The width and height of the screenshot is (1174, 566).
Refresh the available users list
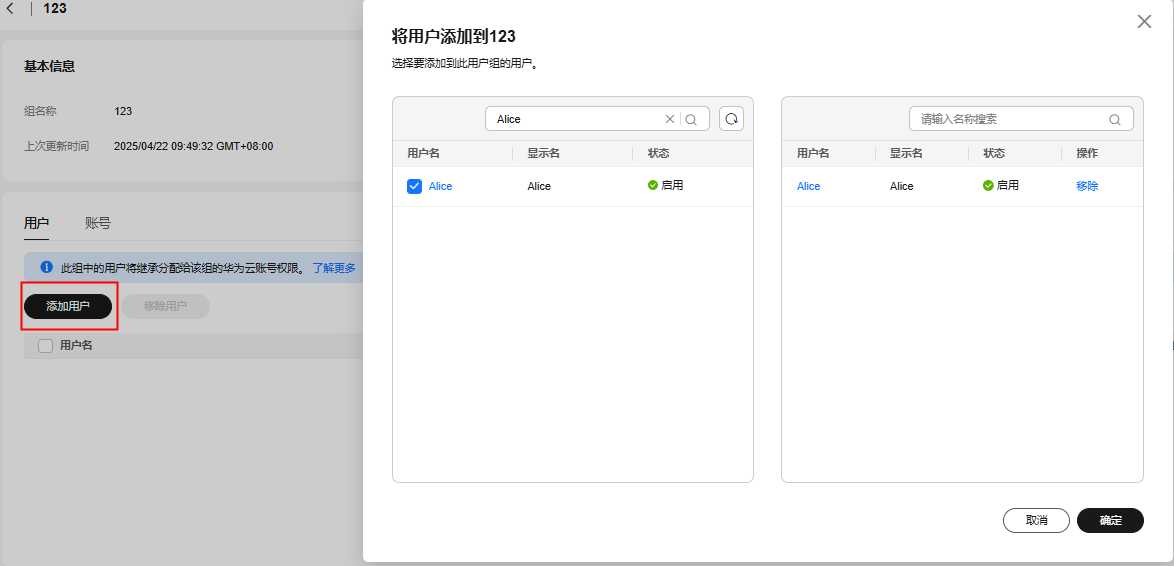coord(732,118)
